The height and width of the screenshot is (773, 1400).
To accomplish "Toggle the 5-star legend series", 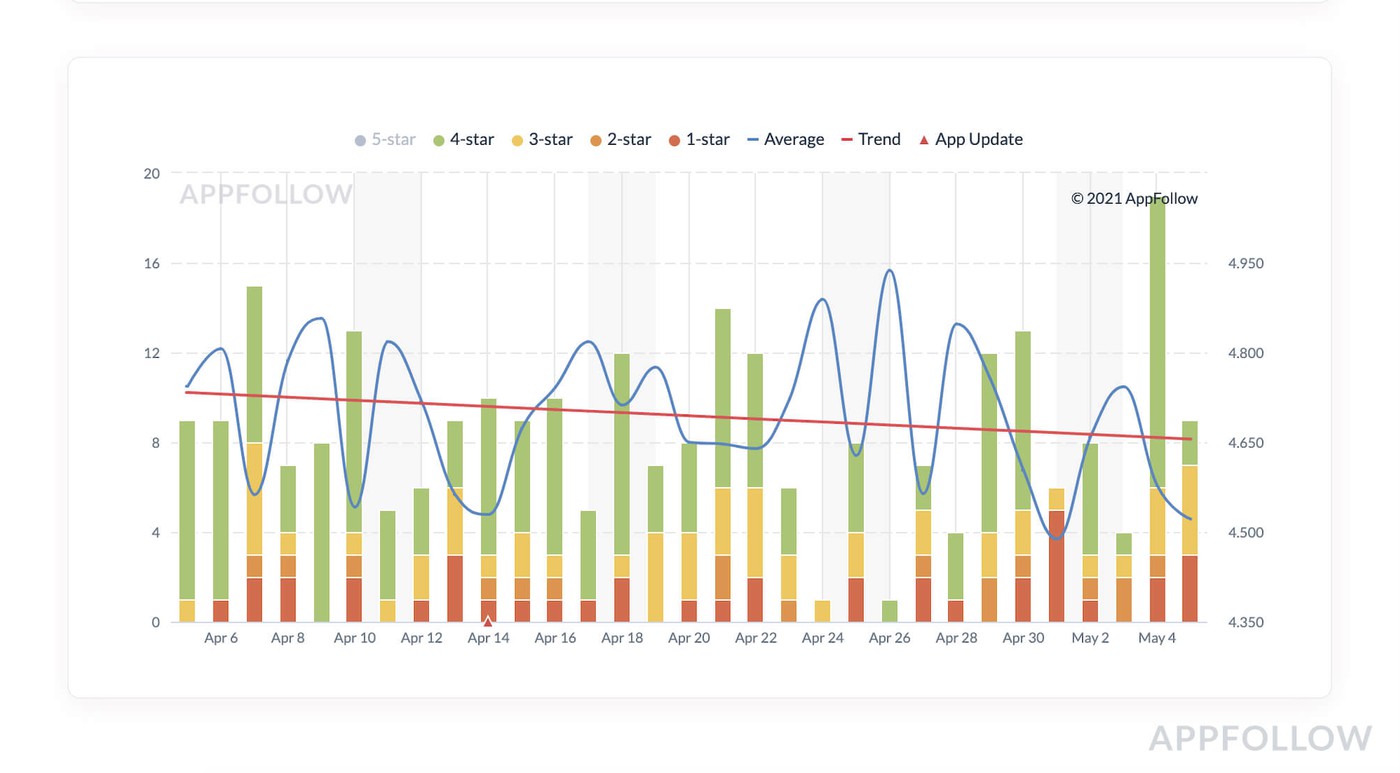I will tap(385, 140).
